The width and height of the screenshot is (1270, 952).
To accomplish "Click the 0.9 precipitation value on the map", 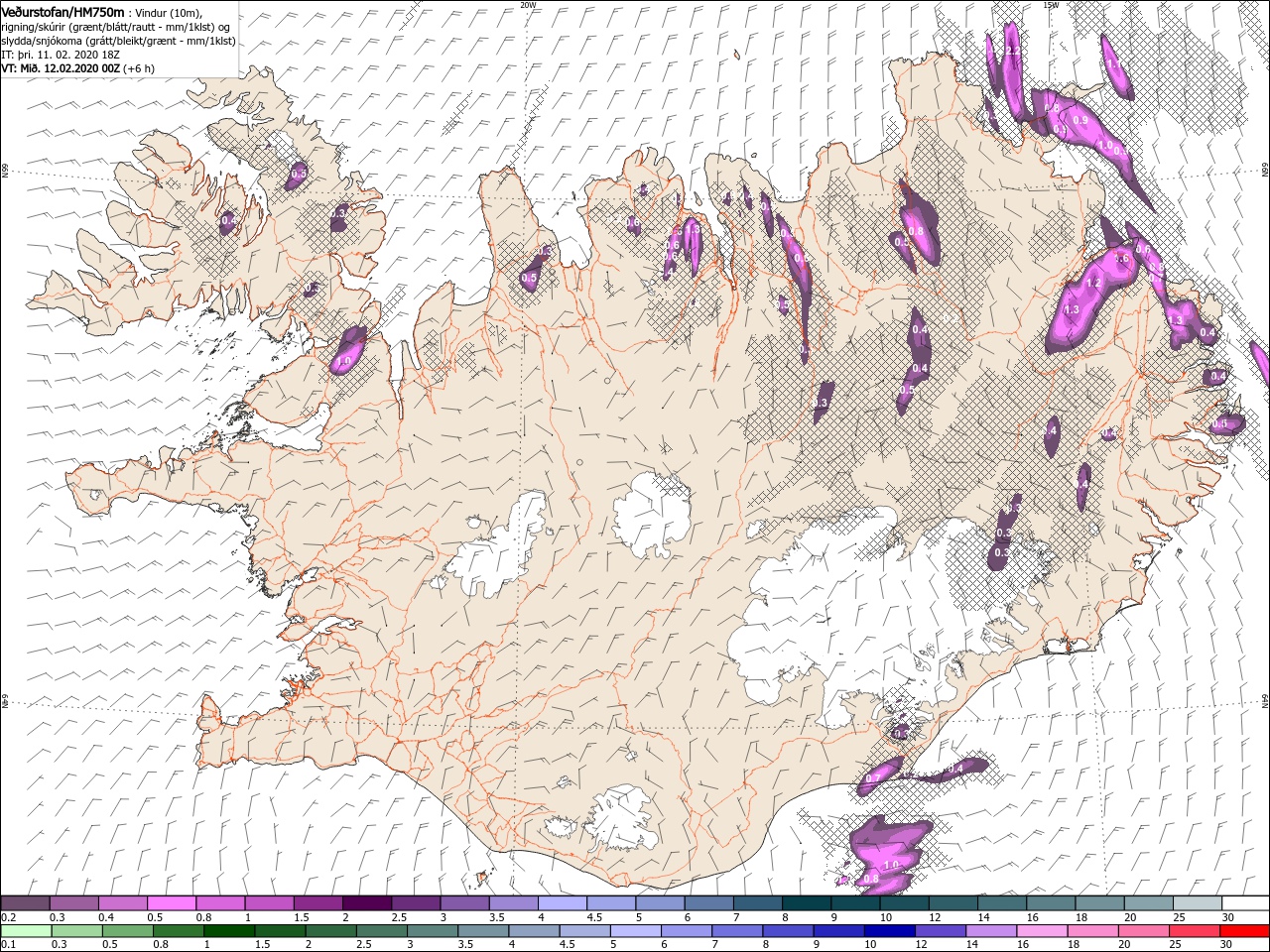I will tap(1081, 121).
